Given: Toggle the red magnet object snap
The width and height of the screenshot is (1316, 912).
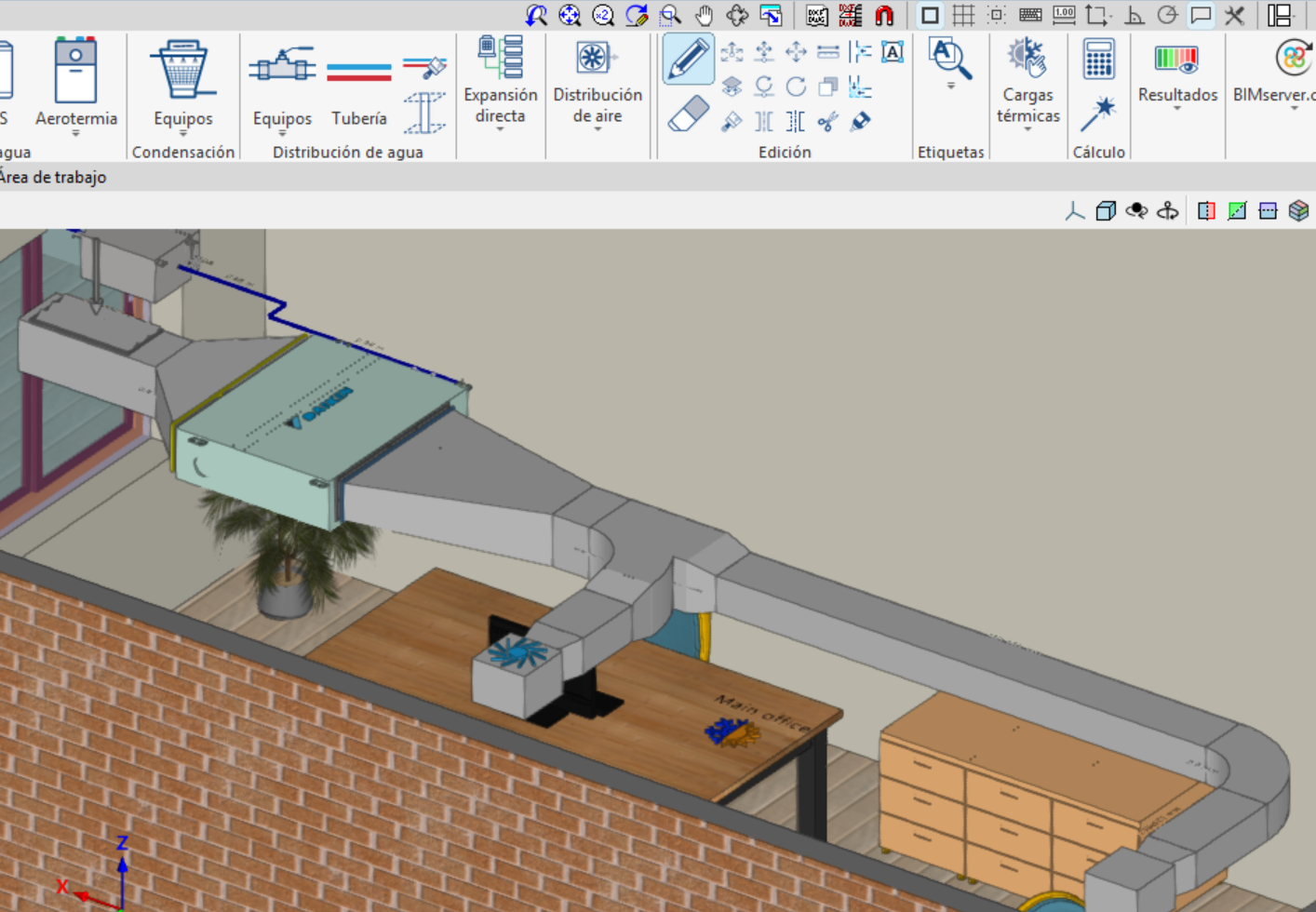Looking at the screenshot, I should tap(883, 15).
